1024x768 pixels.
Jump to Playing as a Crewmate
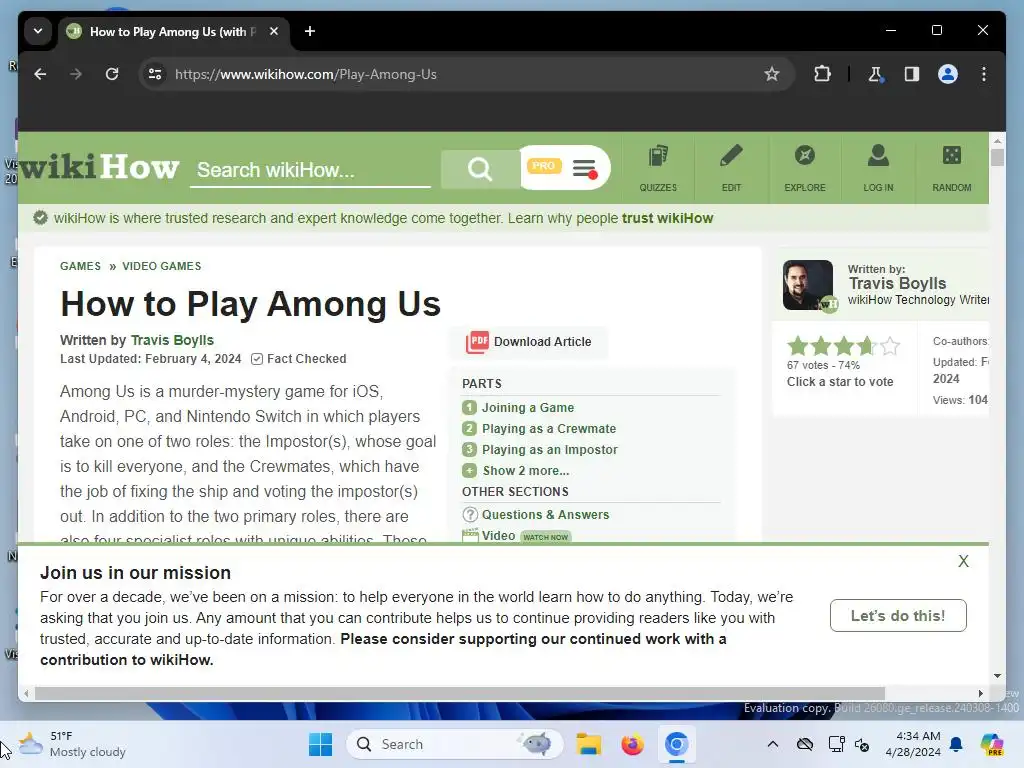tap(549, 428)
